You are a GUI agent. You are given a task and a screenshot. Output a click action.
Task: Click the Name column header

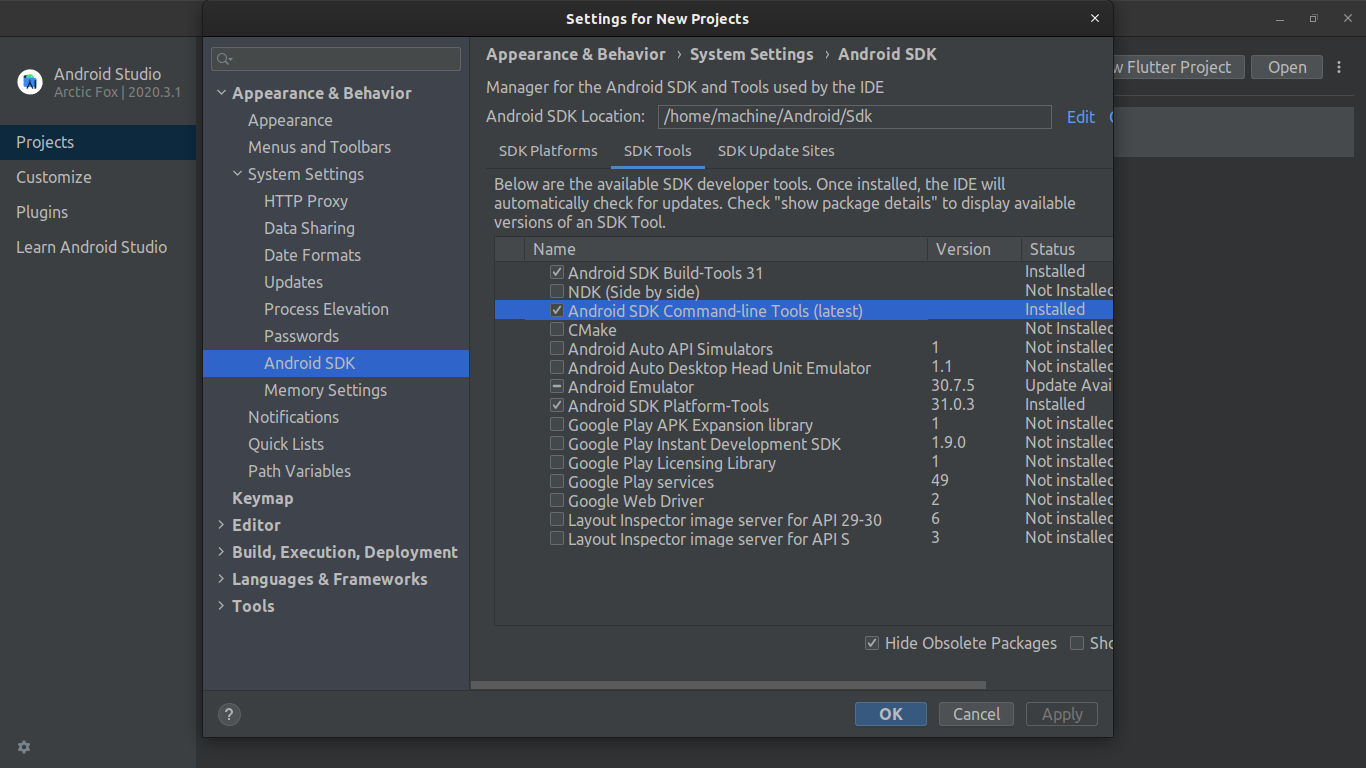pyautogui.click(x=726, y=249)
